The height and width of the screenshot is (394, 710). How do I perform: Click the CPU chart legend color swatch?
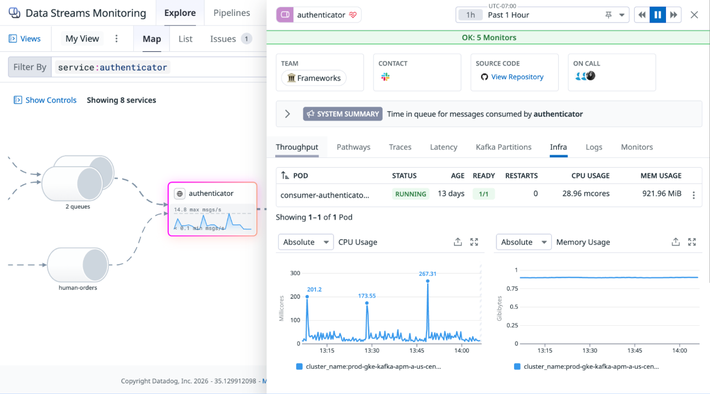tap(299, 366)
